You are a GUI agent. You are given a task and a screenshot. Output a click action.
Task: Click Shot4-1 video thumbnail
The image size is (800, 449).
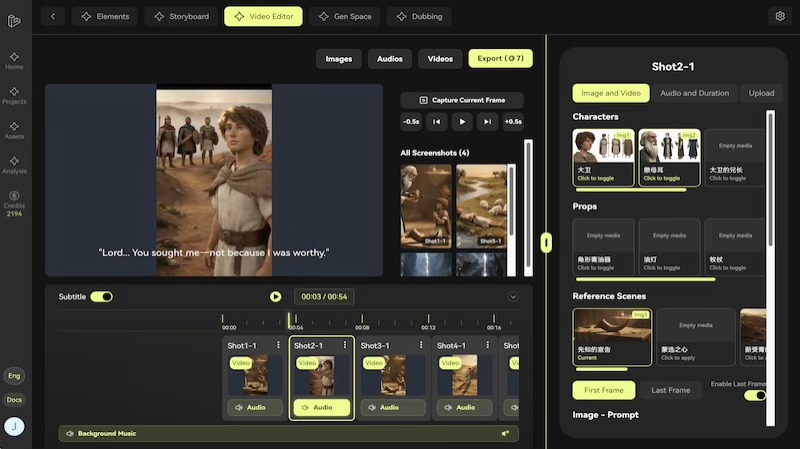pyautogui.click(x=464, y=376)
